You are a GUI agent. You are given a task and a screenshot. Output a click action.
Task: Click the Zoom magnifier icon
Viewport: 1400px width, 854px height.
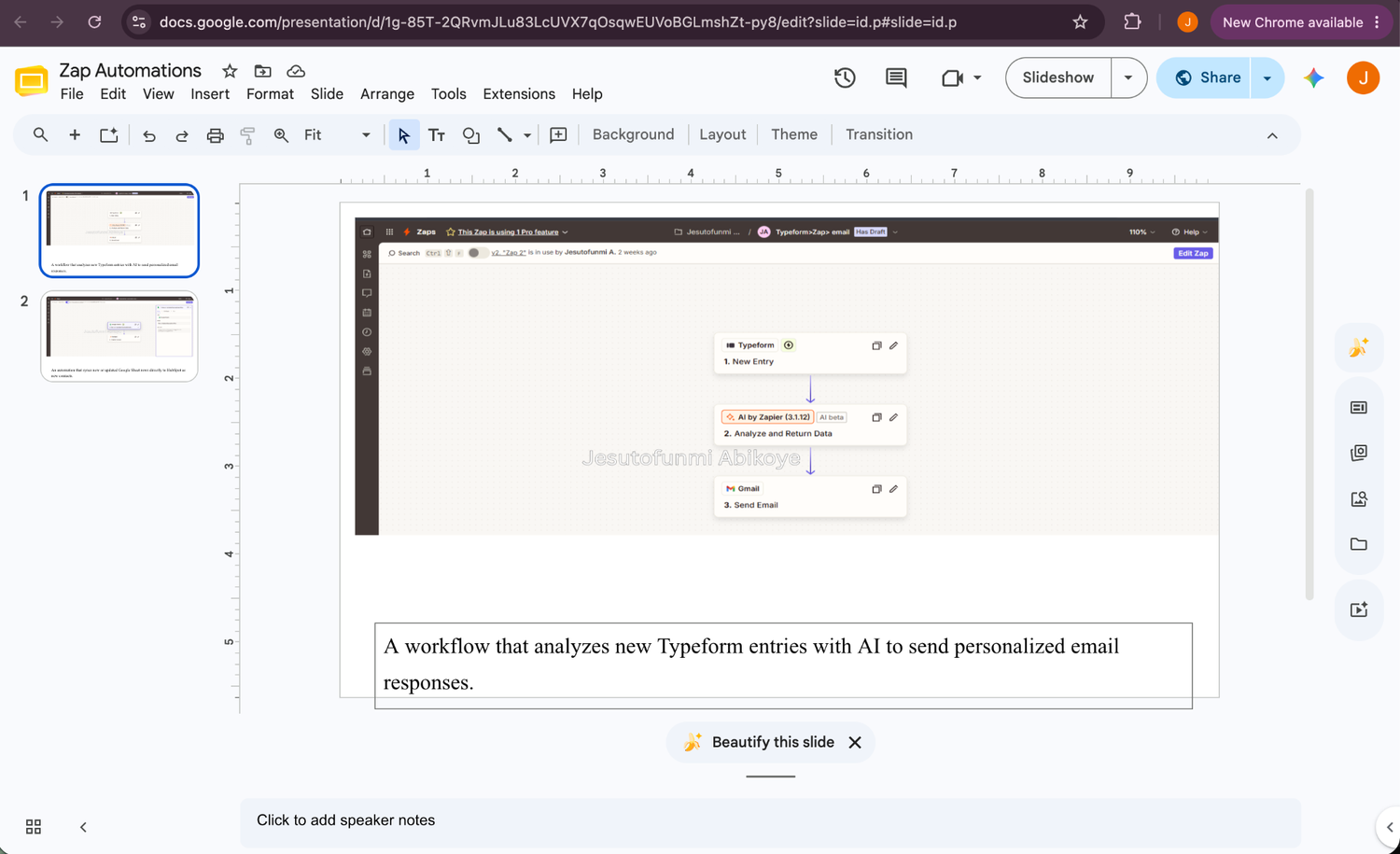(281, 135)
